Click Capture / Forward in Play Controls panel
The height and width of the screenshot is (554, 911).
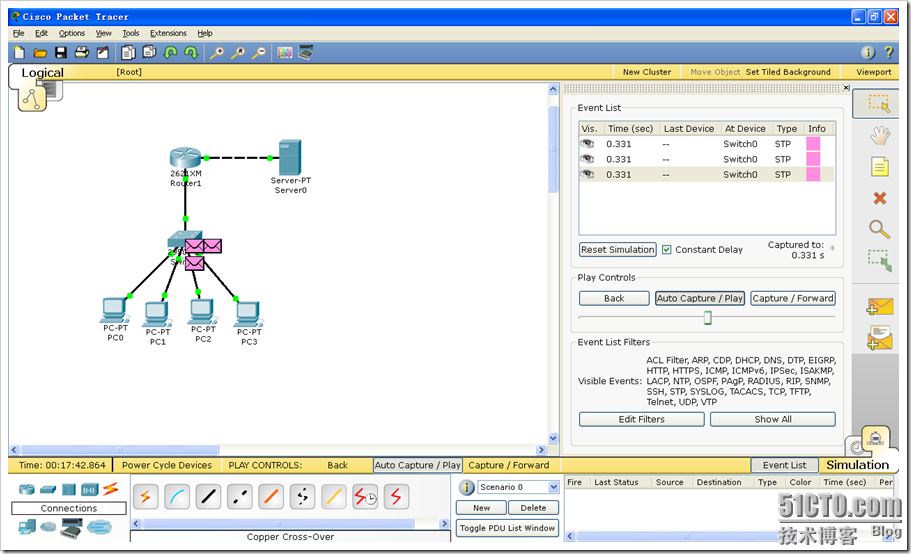(x=793, y=298)
